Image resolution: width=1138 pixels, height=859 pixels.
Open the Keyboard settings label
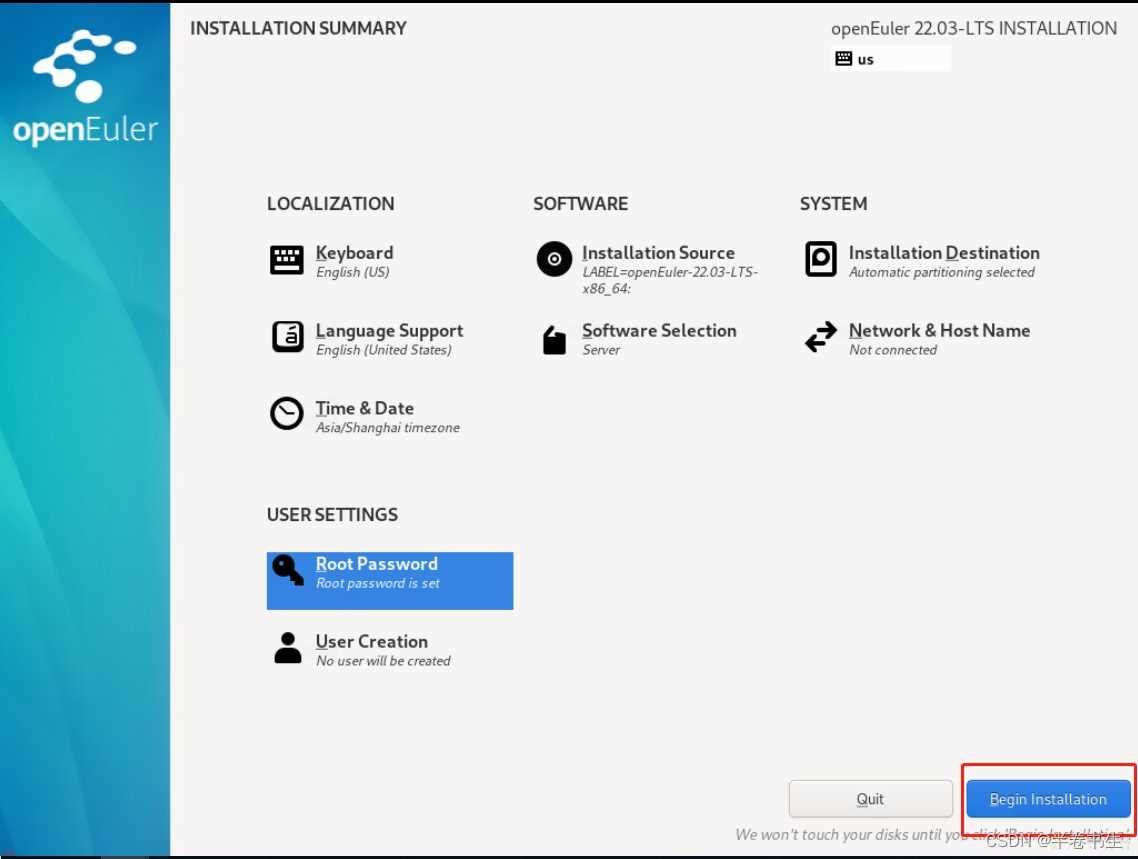[354, 253]
